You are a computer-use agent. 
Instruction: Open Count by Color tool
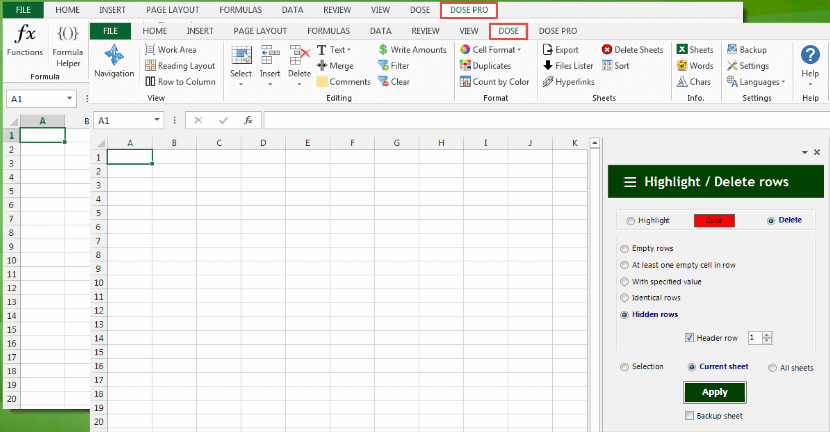pos(494,82)
